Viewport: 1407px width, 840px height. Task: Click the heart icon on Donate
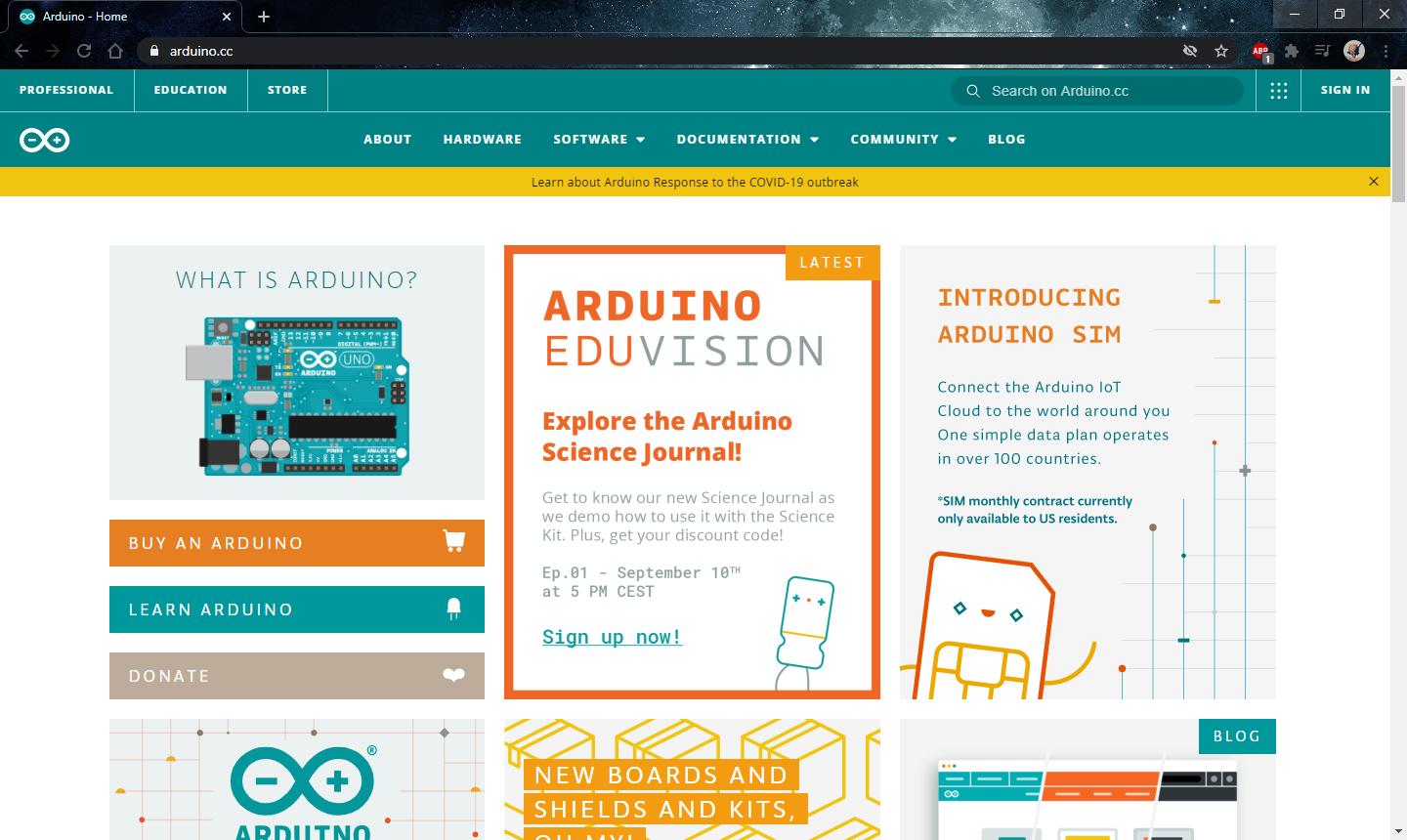453,675
